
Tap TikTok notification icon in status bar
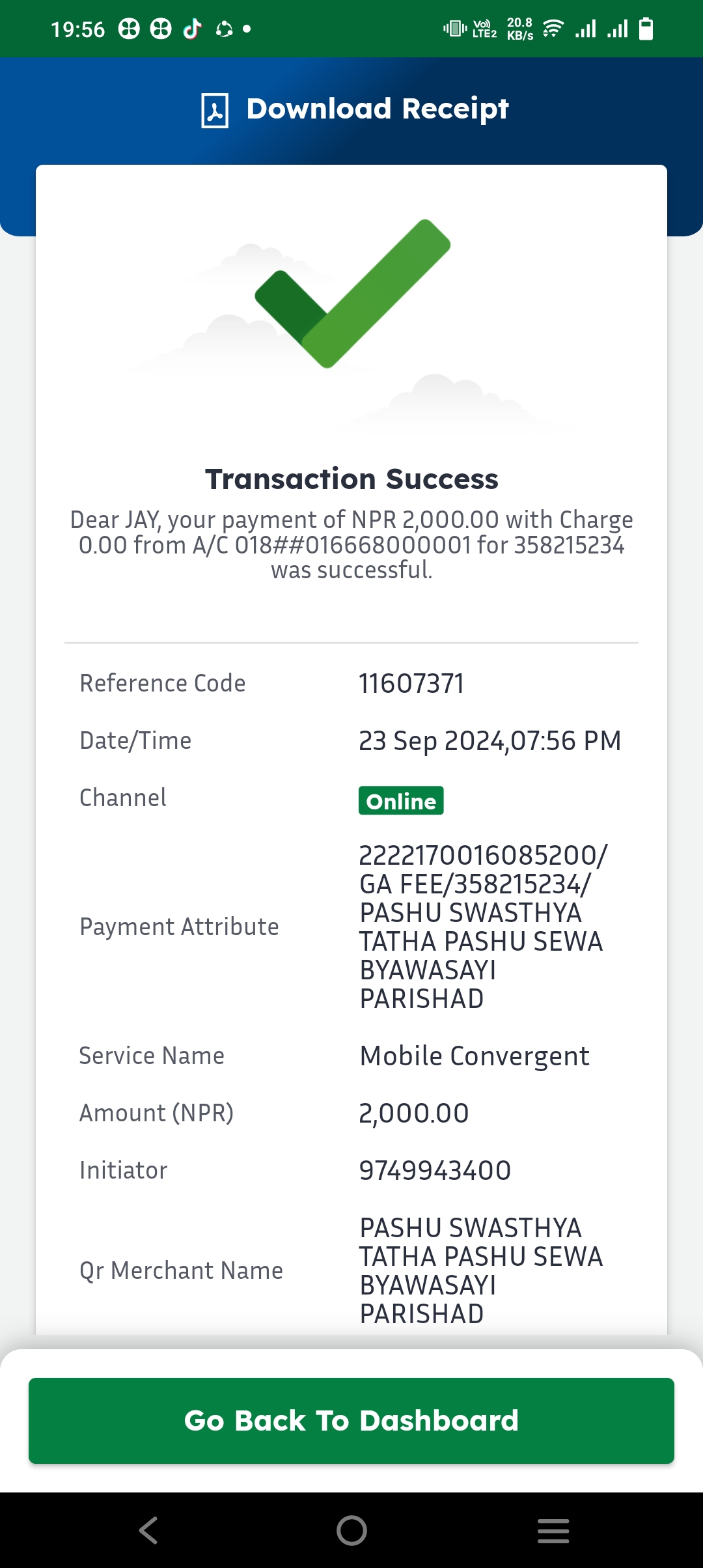192,29
